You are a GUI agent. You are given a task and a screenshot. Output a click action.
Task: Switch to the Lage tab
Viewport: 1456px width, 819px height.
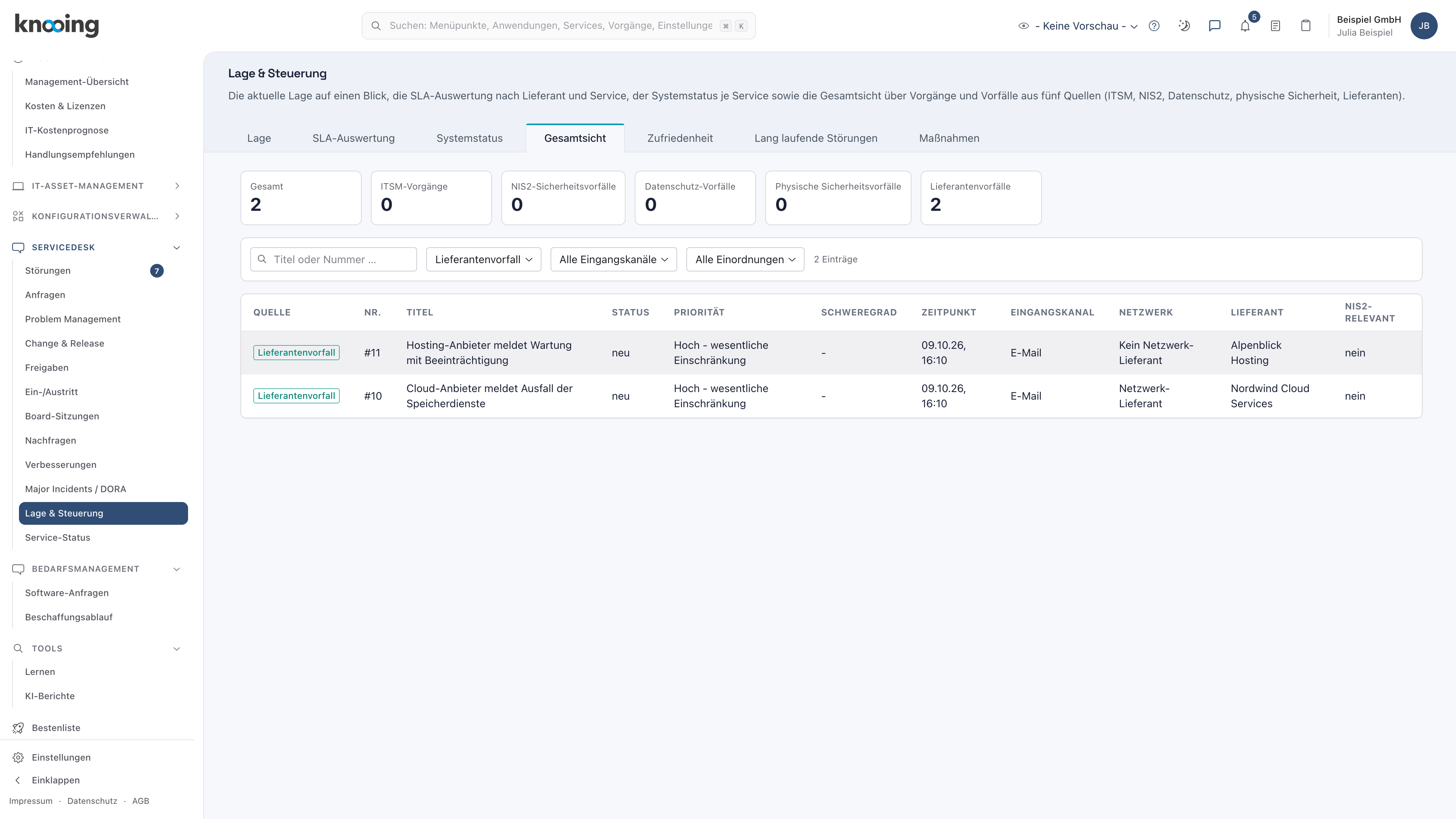259,138
